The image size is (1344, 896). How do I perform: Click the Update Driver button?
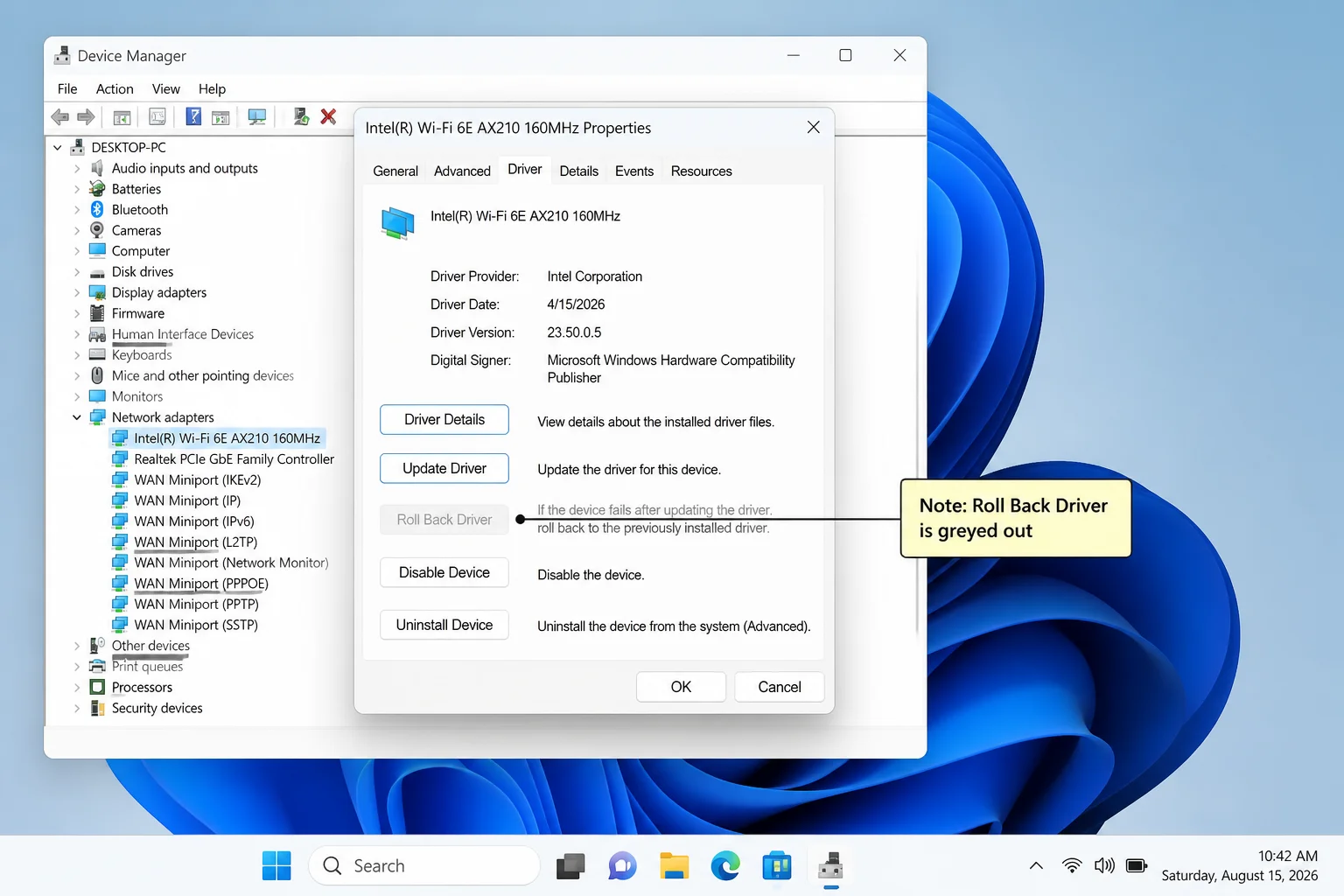444,468
